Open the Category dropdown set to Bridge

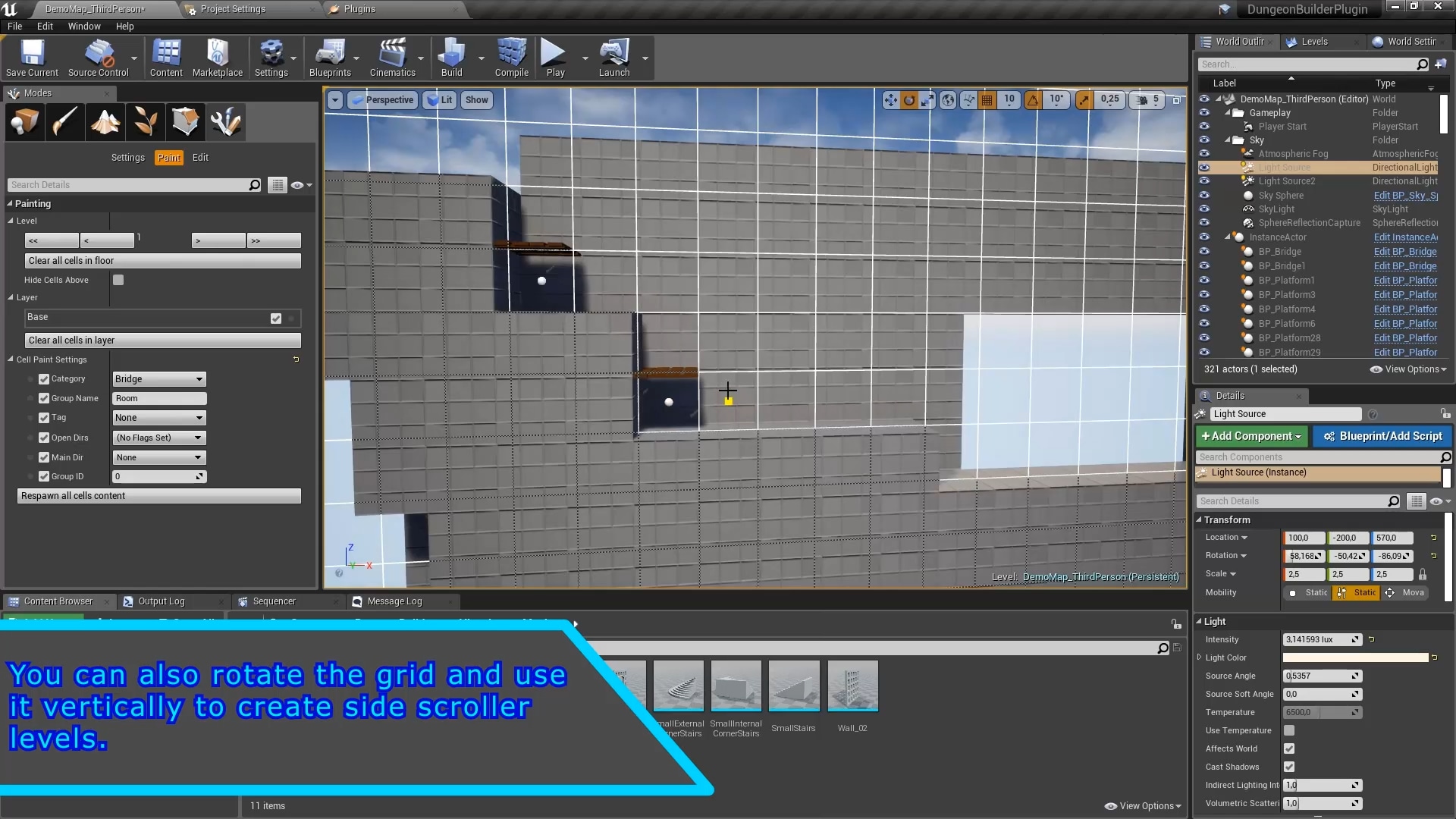click(158, 378)
